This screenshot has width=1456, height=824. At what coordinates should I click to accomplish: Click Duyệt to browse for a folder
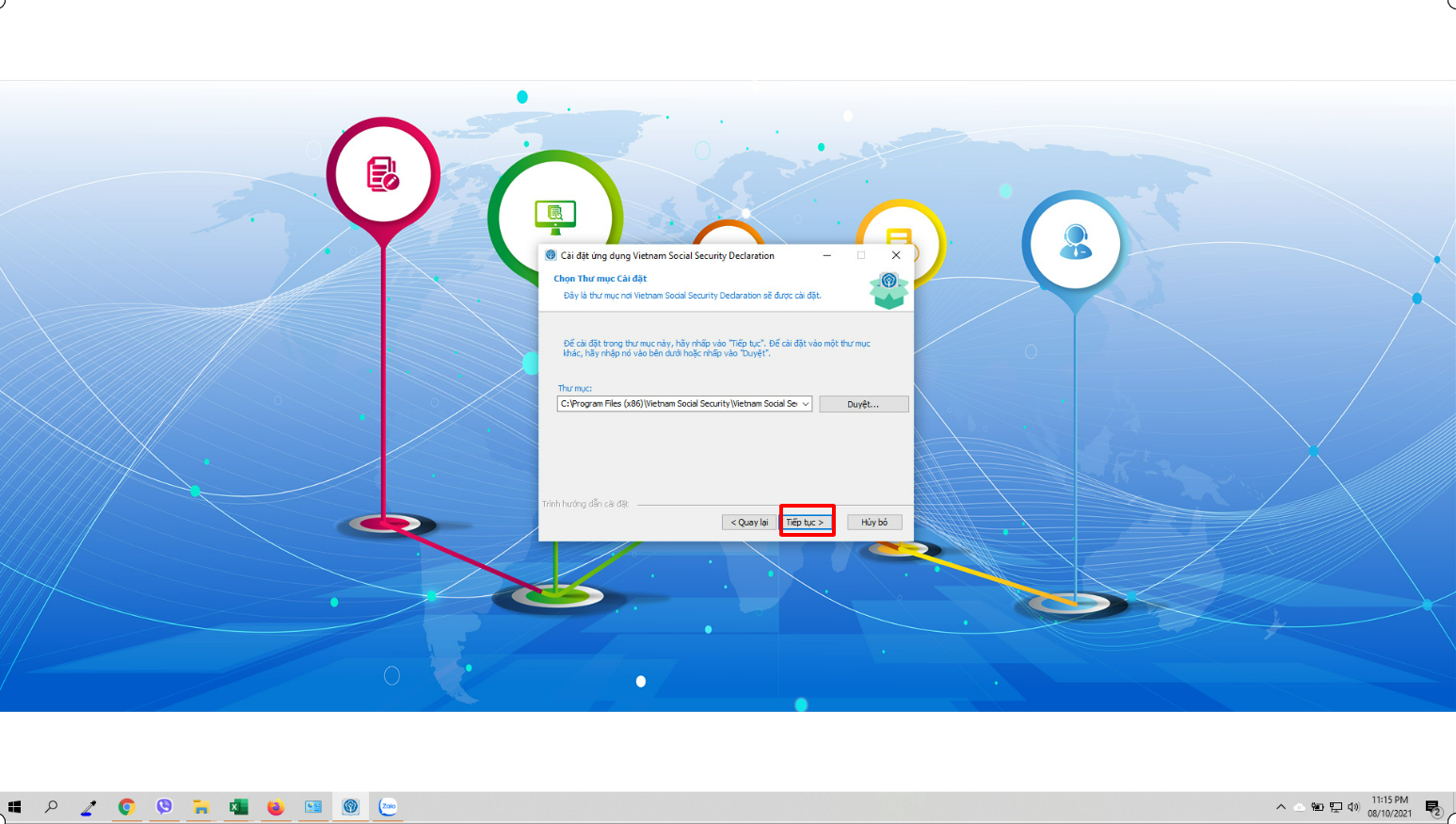pos(863,404)
